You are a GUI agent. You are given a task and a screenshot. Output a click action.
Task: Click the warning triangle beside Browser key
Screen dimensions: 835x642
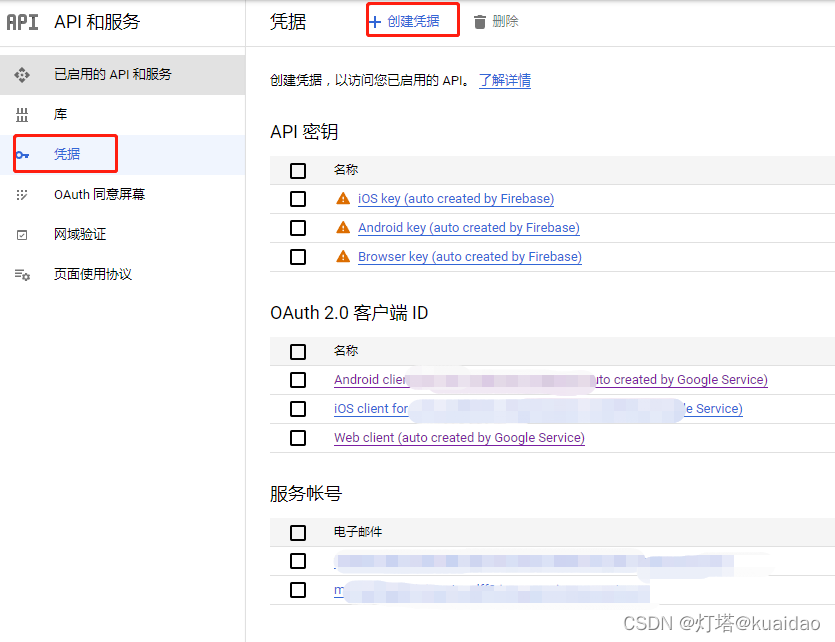tap(343, 256)
